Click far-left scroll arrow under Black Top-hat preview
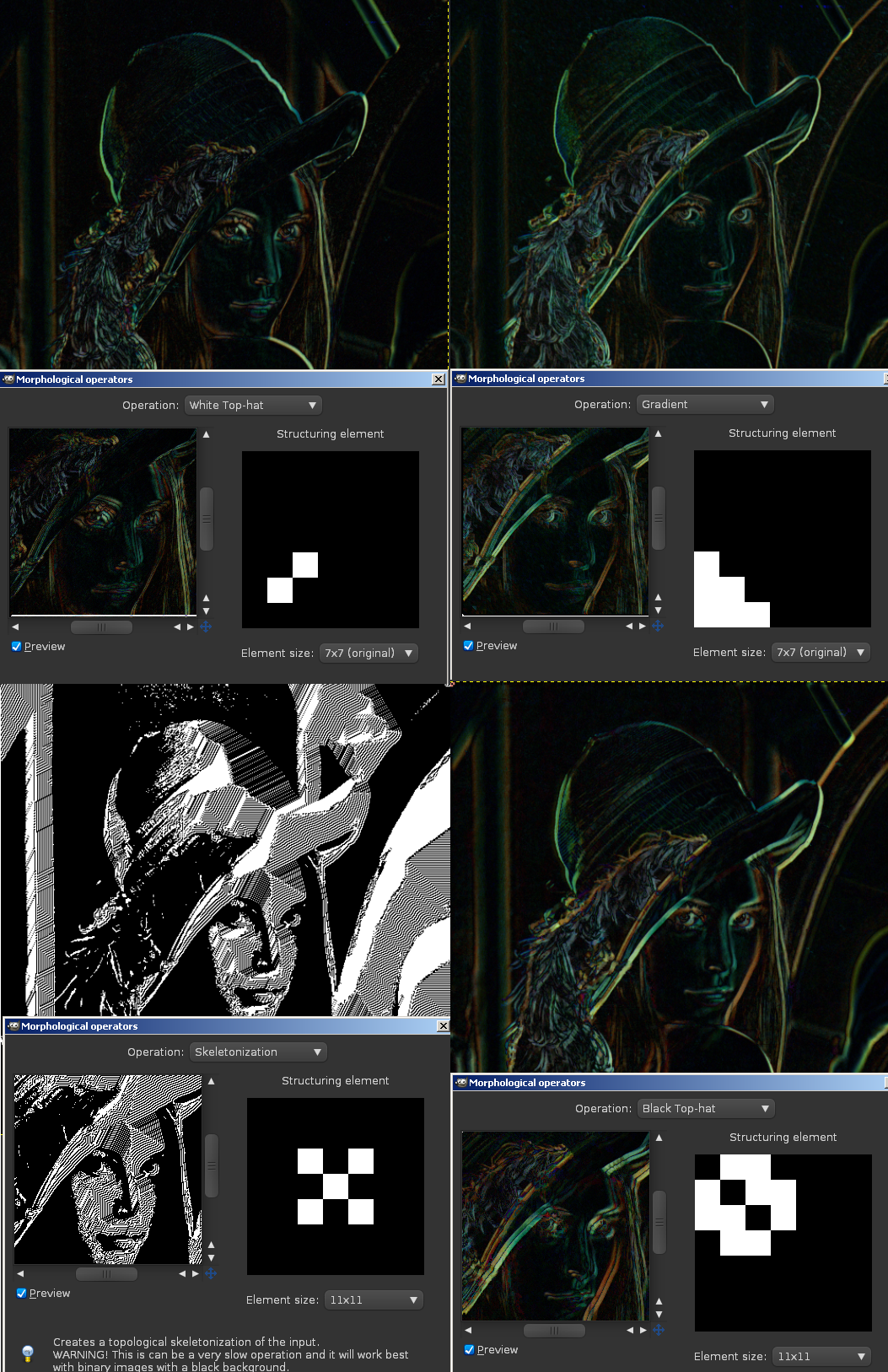 (x=468, y=1330)
